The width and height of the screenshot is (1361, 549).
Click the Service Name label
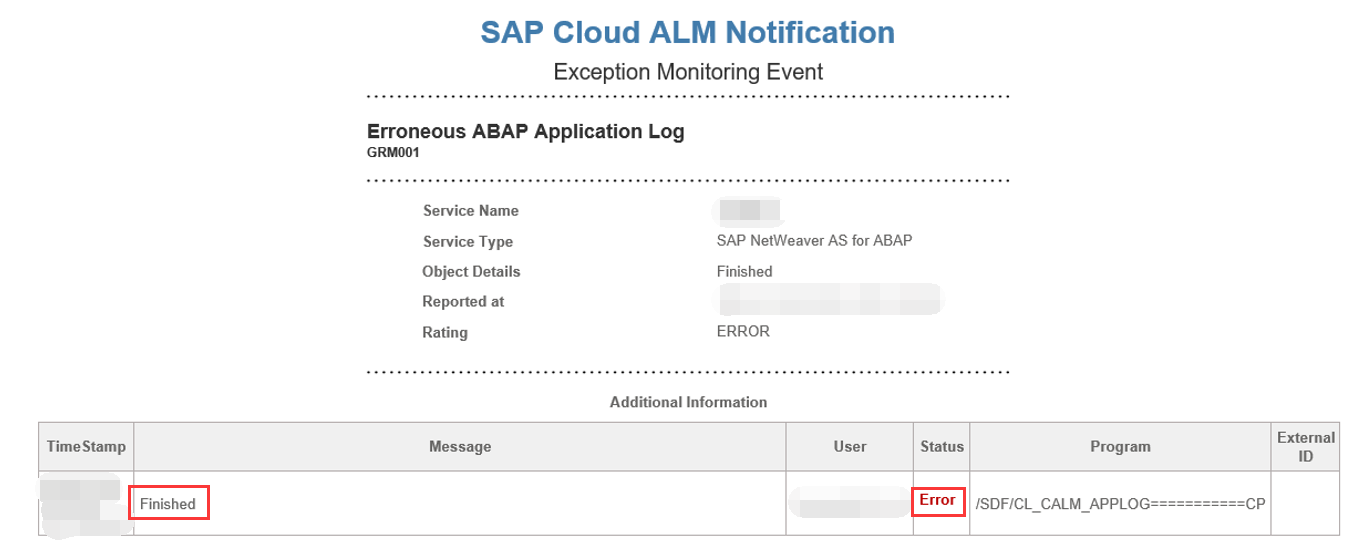(471, 211)
